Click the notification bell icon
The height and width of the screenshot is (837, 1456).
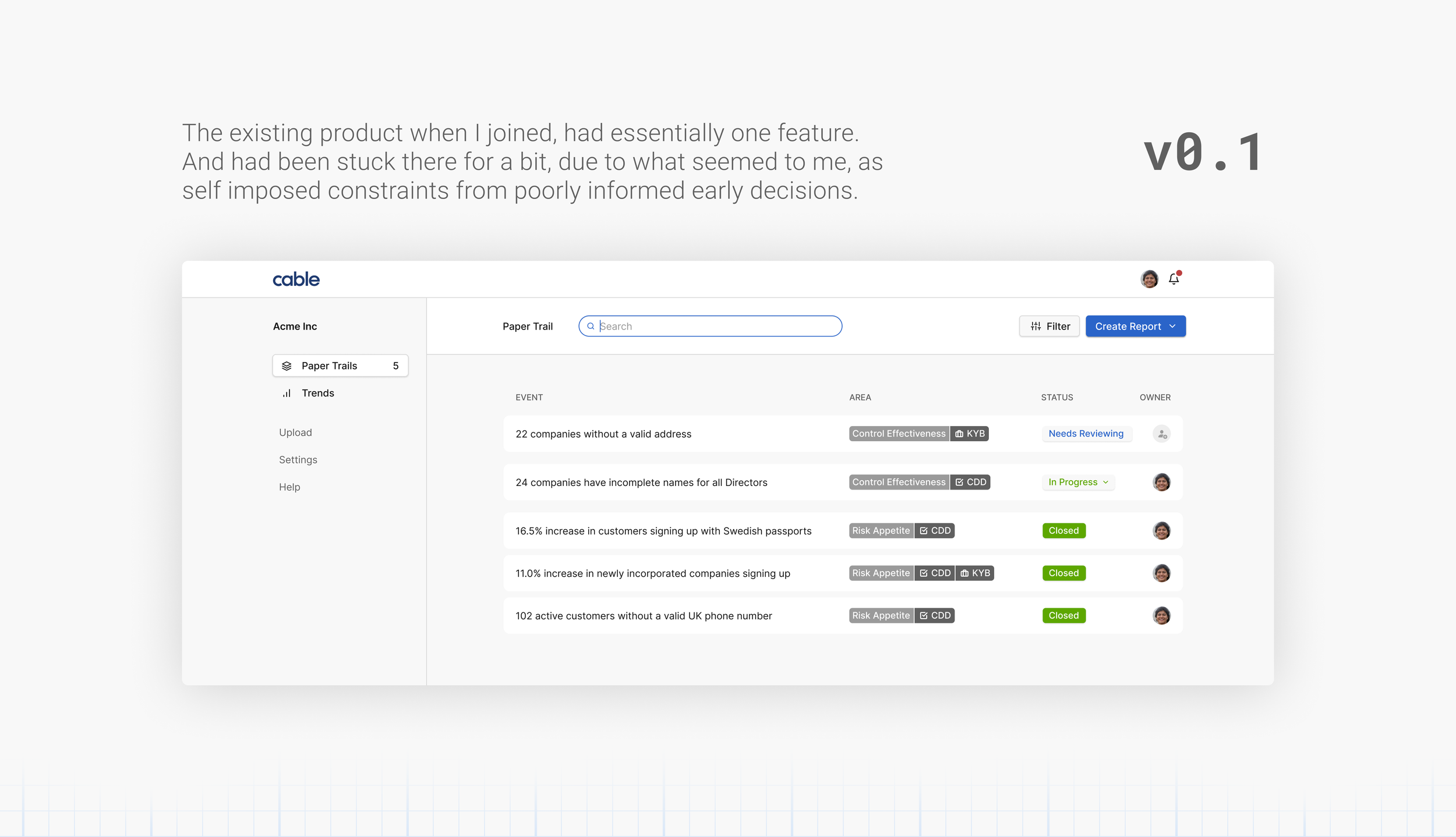pyautogui.click(x=1174, y=279)
